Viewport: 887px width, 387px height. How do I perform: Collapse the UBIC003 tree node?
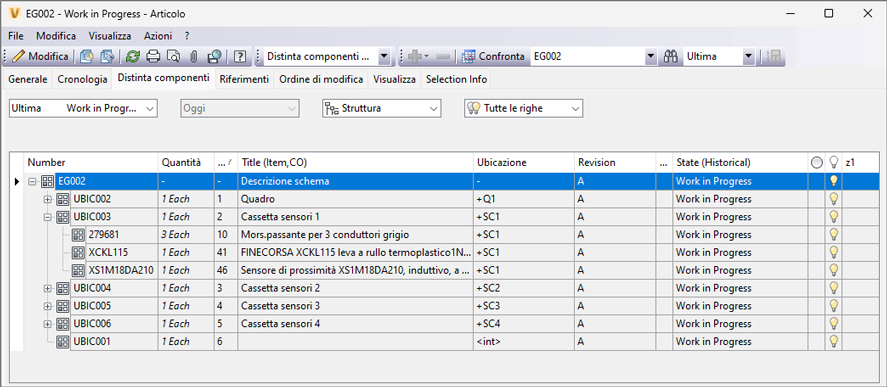pos(48,217)
